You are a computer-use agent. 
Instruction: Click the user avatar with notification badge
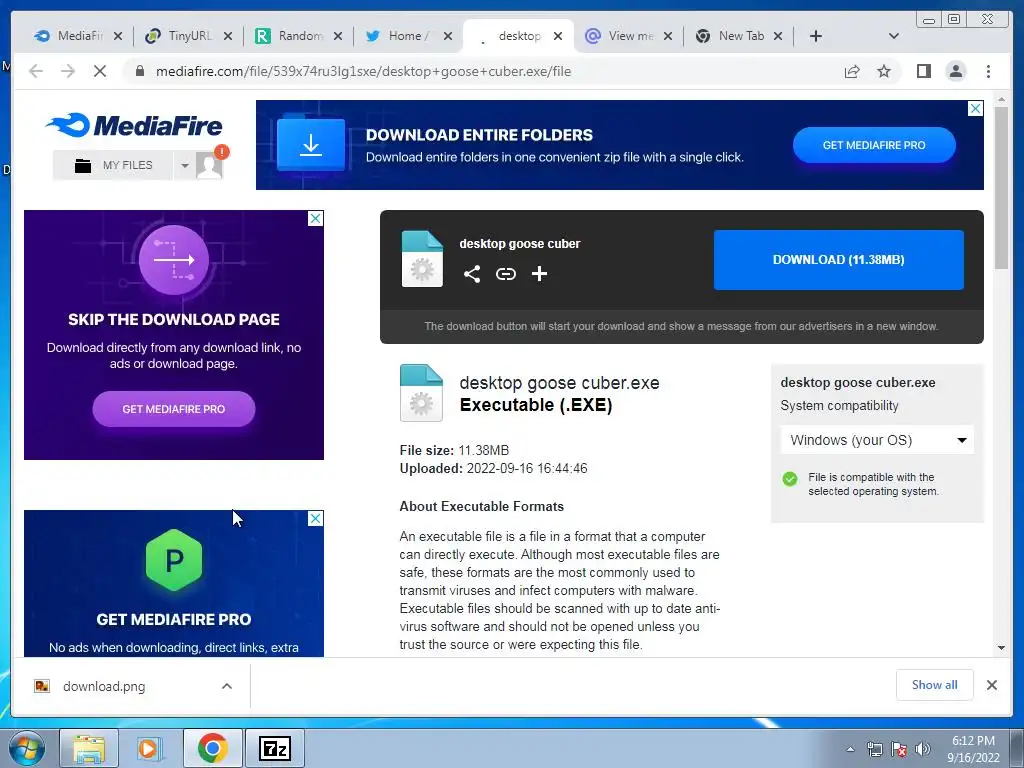210,165
